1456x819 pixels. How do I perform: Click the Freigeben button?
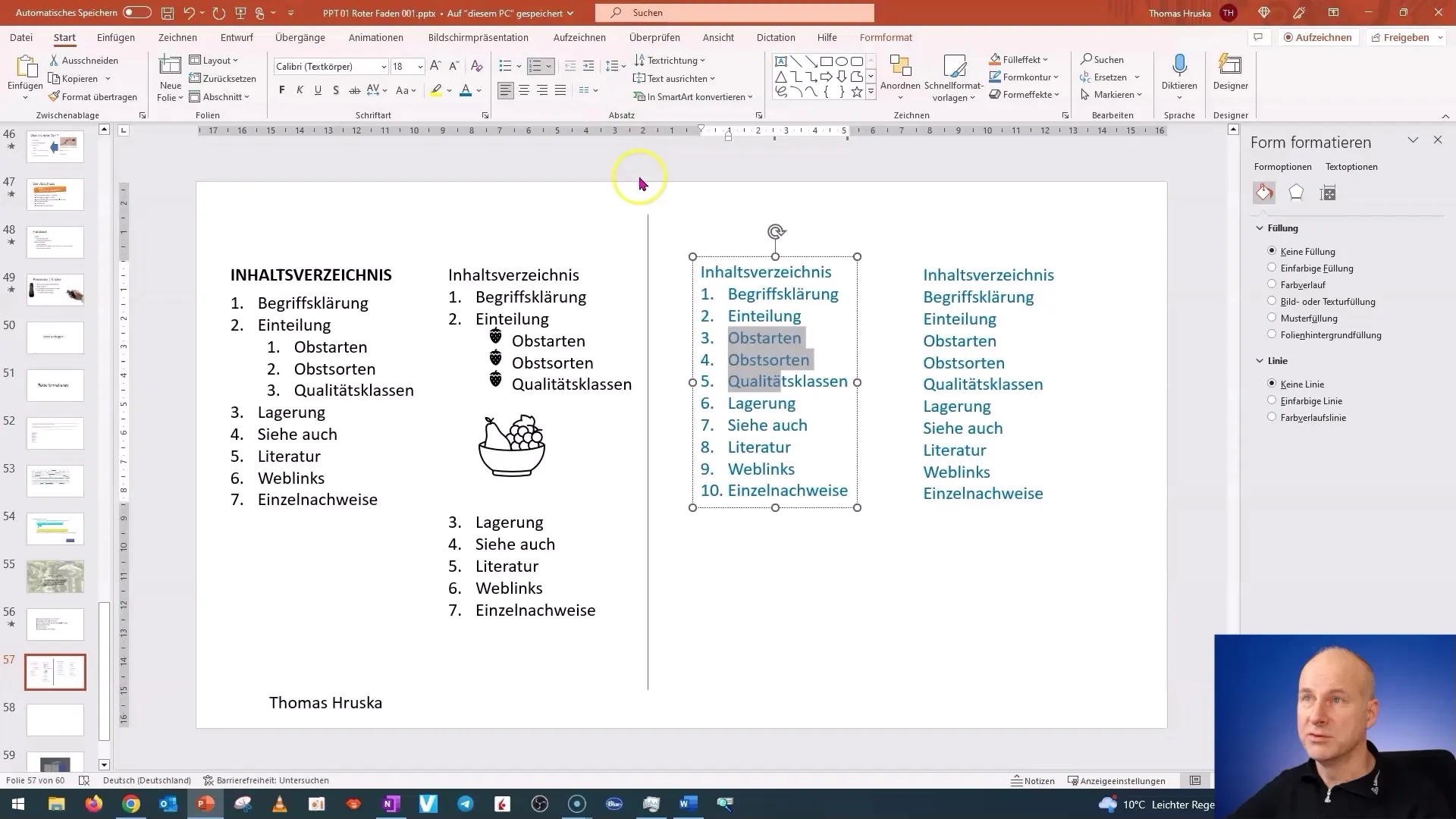pyautogui.click(x=1406, y=37)
